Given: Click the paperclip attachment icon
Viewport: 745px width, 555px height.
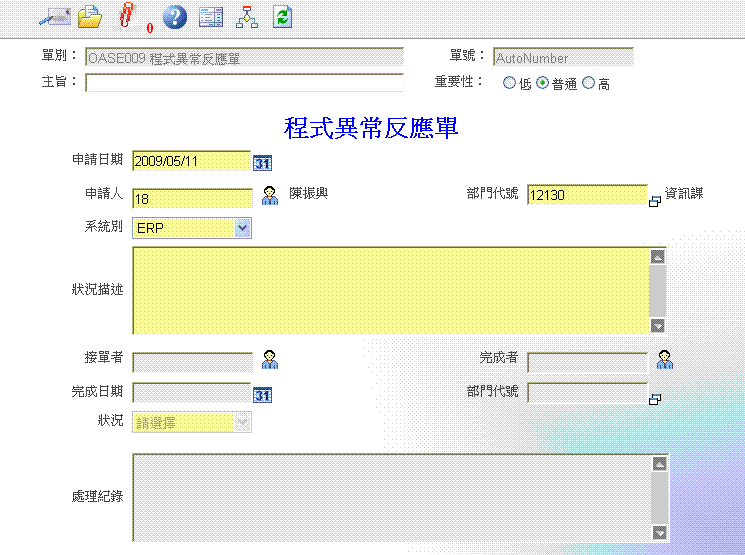Looking at the screenshot, I should coord(126,16).
